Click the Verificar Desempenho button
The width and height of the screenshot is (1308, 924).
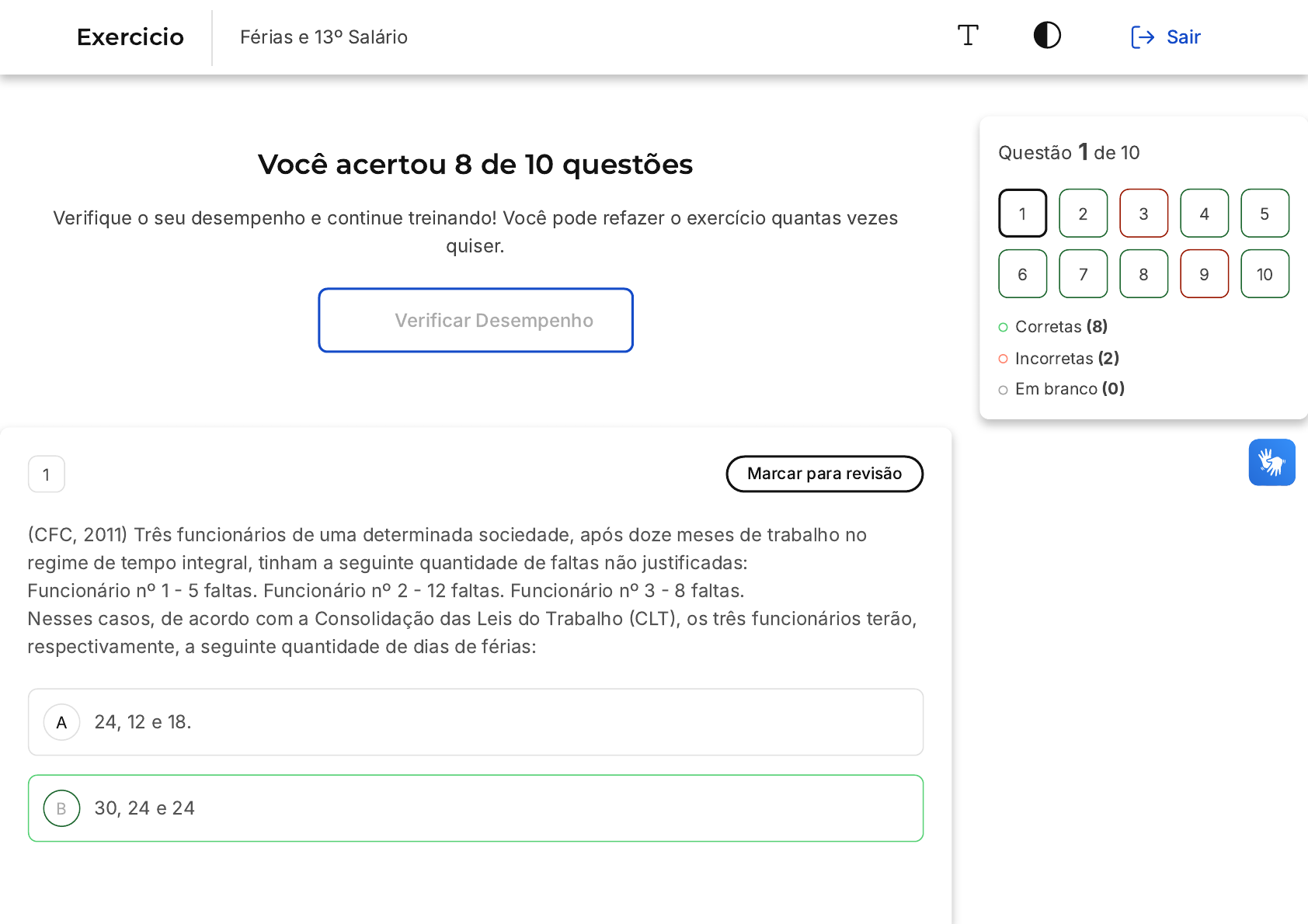[x=475, y=321]
